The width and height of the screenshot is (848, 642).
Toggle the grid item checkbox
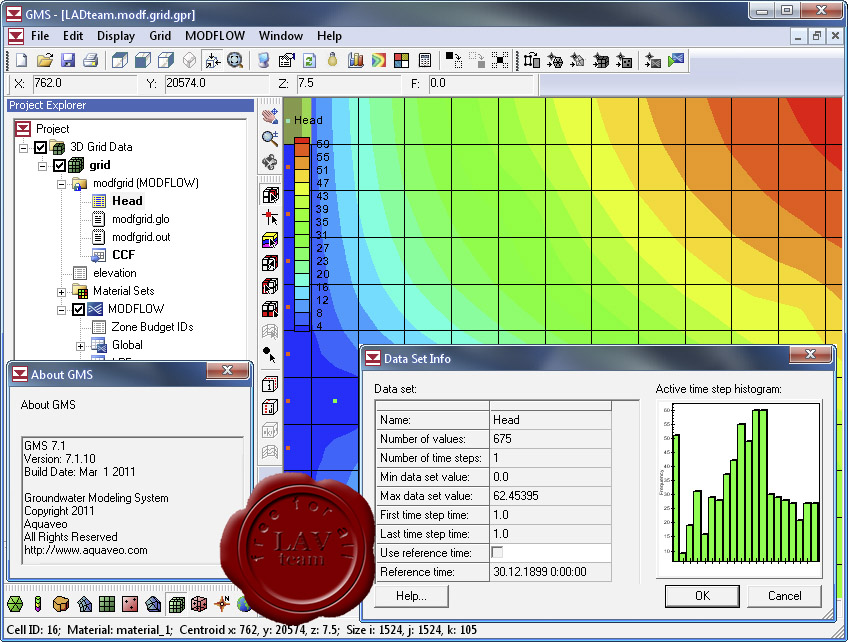[x=59, y=165]
